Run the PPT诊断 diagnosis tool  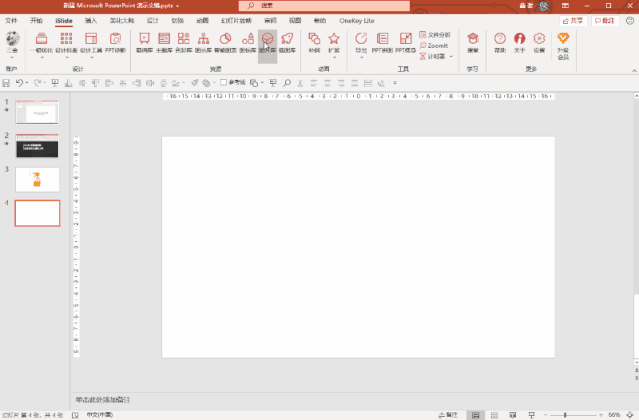coord(115,42)
